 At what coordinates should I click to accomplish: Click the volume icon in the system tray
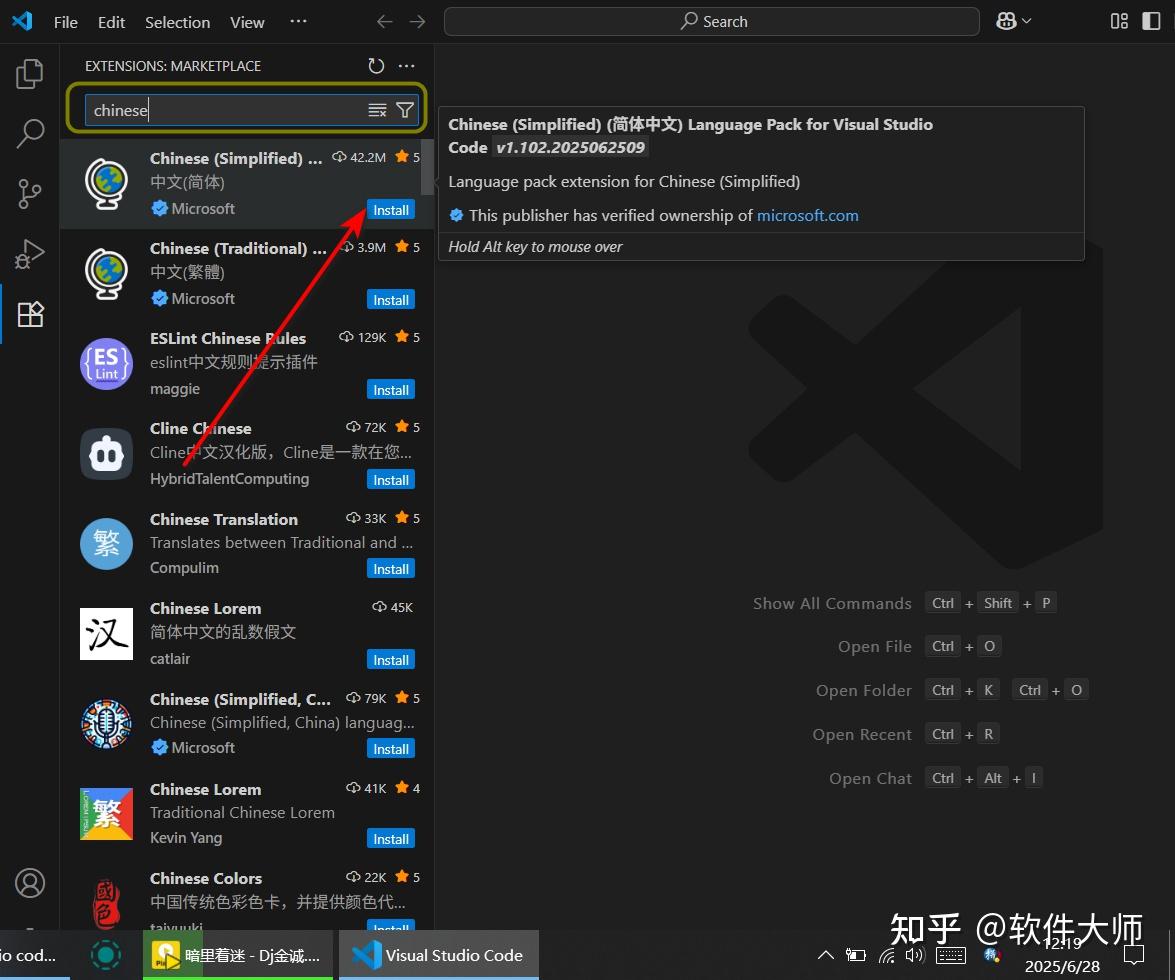914,955
